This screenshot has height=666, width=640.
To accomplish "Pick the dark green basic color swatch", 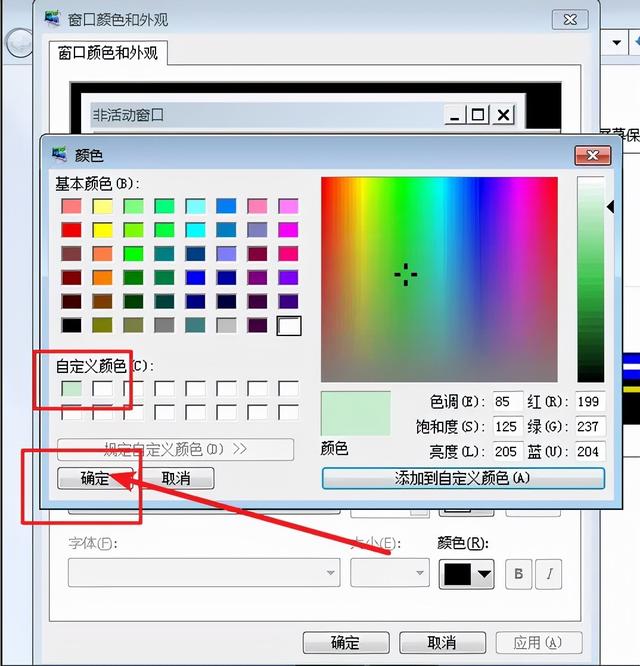I will point(133,278).
